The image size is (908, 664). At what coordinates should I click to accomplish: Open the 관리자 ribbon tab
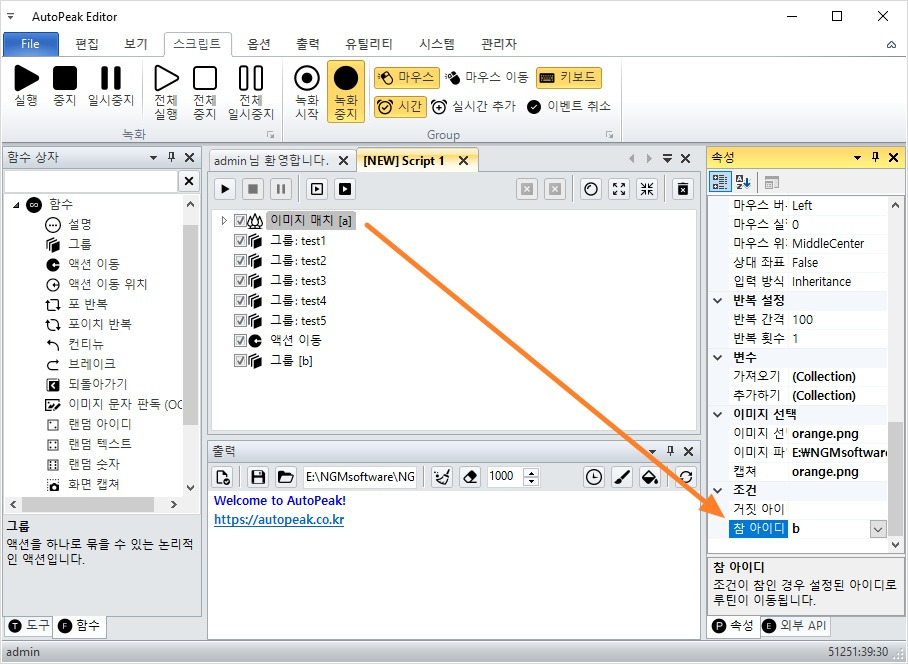coord(499,44)
